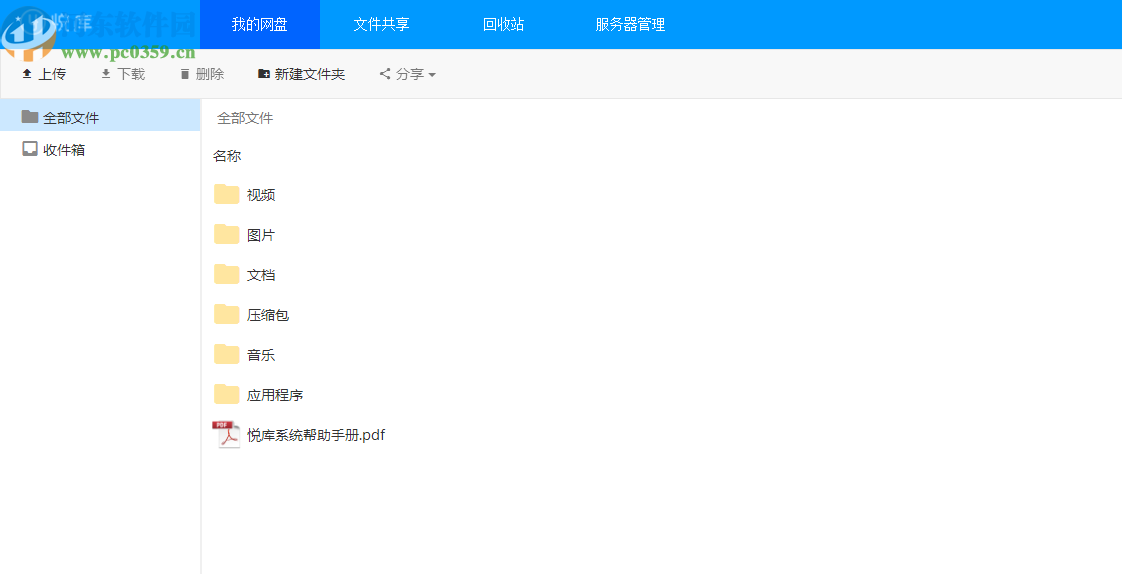1122x574 pixels.
Task: Open the 文档 folder name
Action: (x=261, y=275)
